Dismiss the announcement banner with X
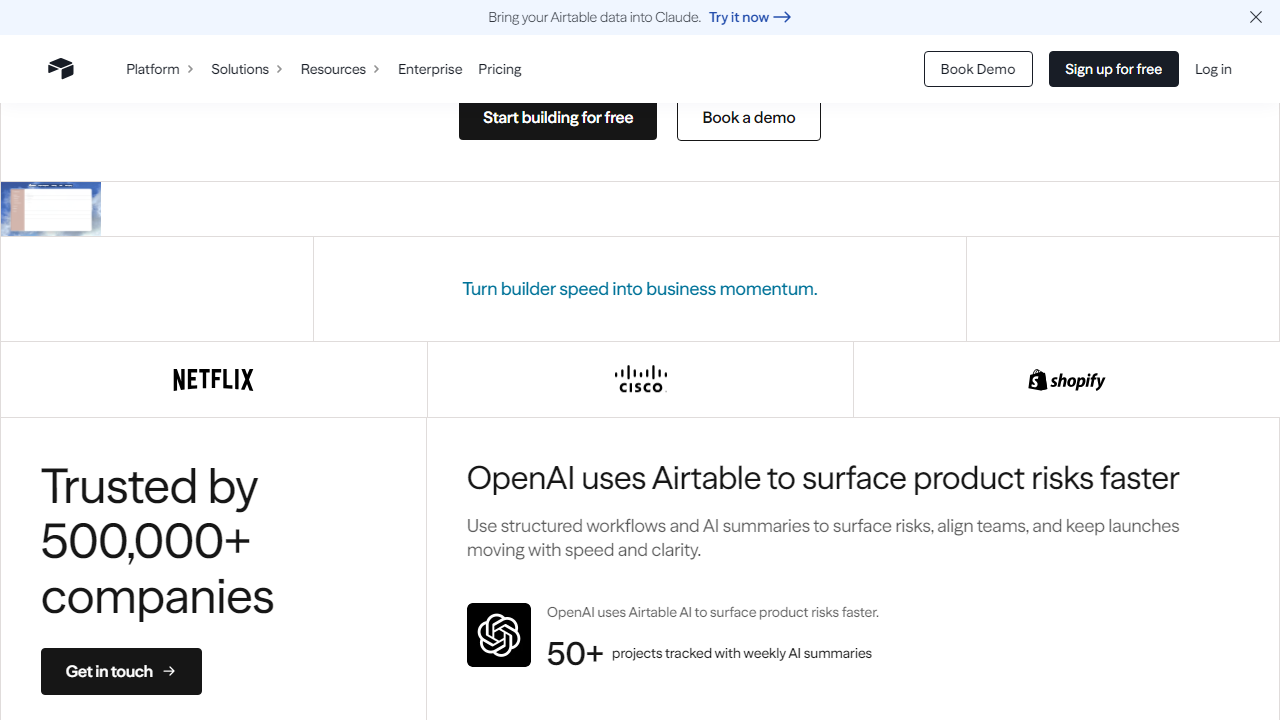The width and height of the screenshot is (1280, 720). pyautogui.click(x=1256, y=17)
